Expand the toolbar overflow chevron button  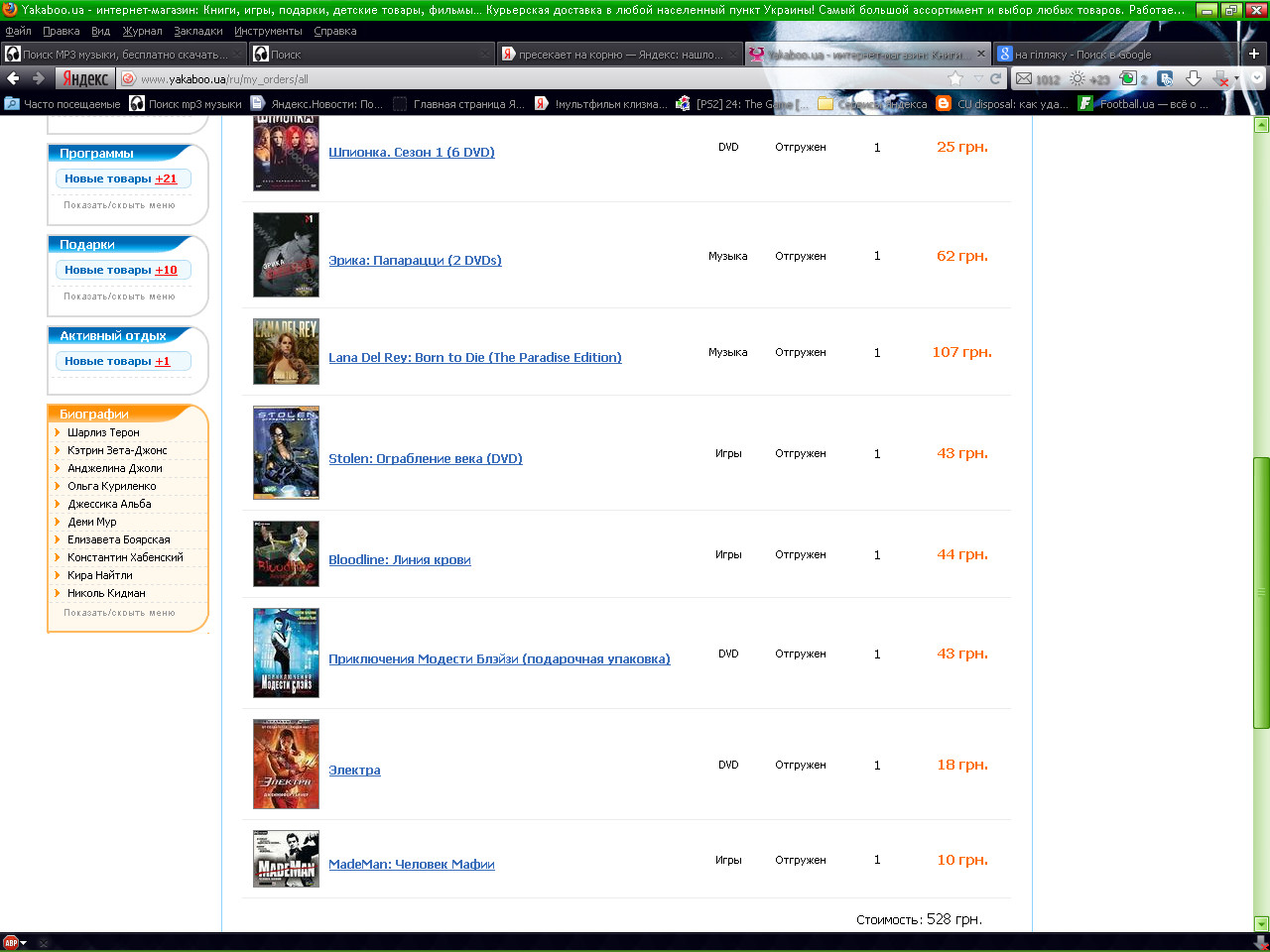click(x=1256, y=78)
